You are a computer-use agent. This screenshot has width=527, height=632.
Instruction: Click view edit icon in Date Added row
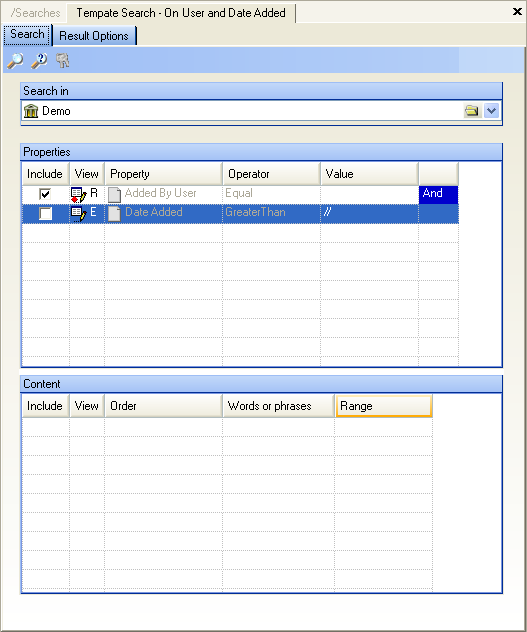point(79,214)
